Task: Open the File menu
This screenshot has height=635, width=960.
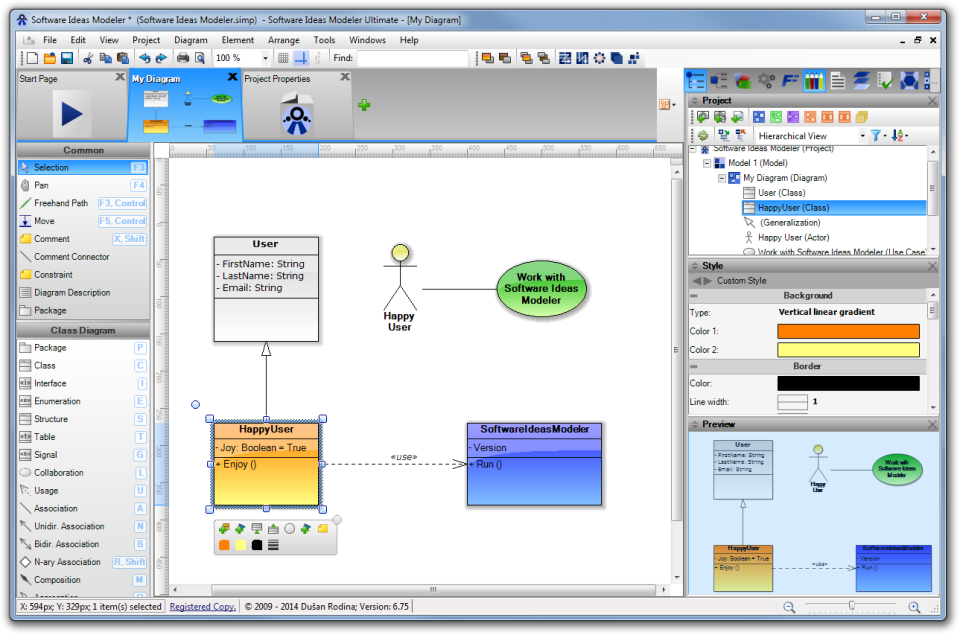Action: pos(50,40)
